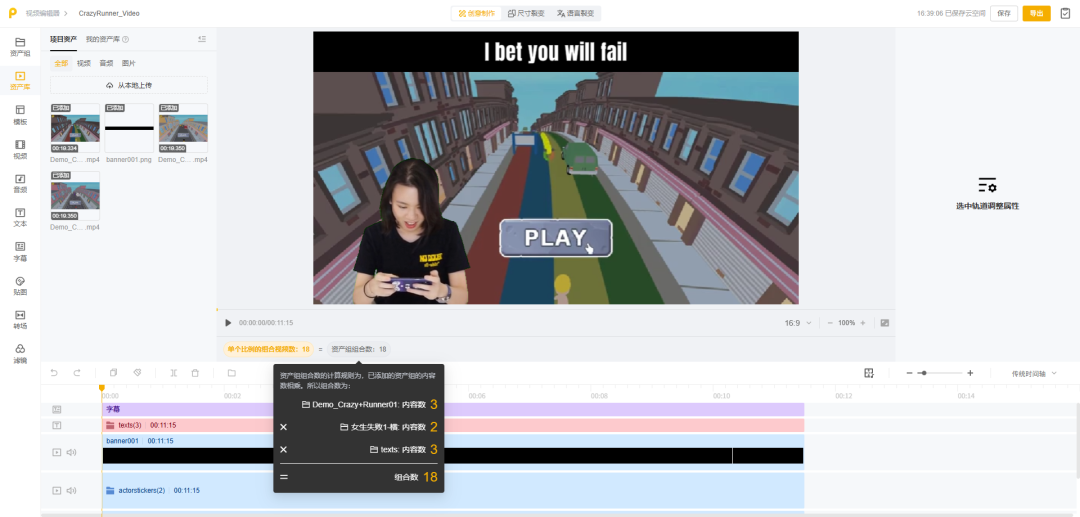Collapse the asset panel with the fold icon

[x=202, y=39]
